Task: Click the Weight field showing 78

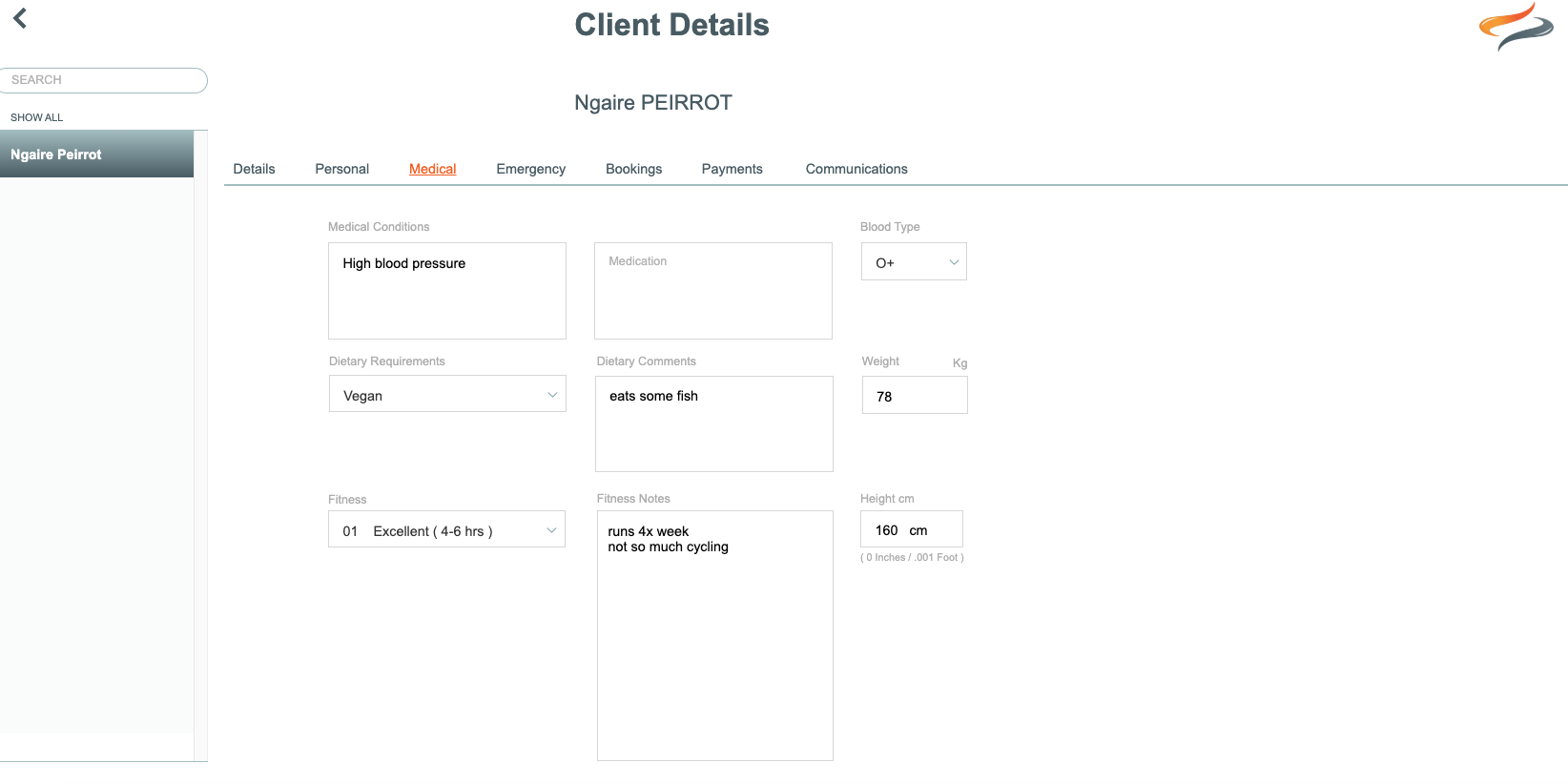Action: 915,395
